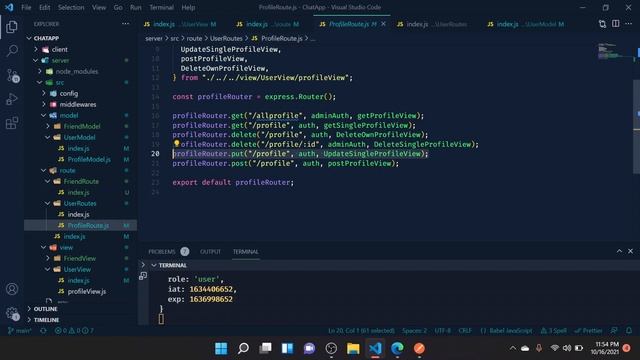Open Windows Start menu

click(221, 348)
